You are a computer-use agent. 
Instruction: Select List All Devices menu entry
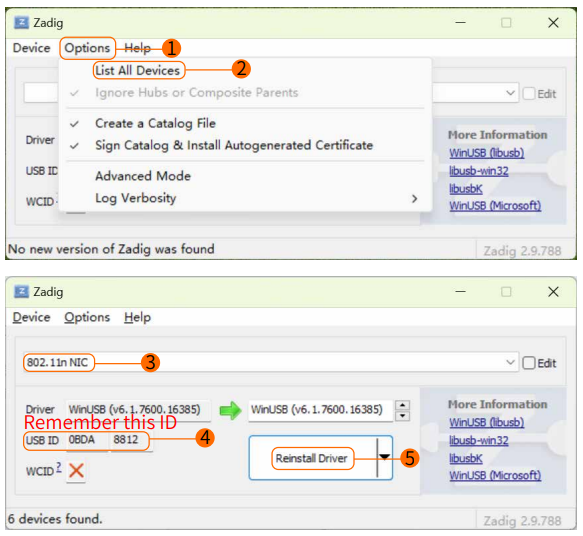pyautogui.click(x=138, y=70)
